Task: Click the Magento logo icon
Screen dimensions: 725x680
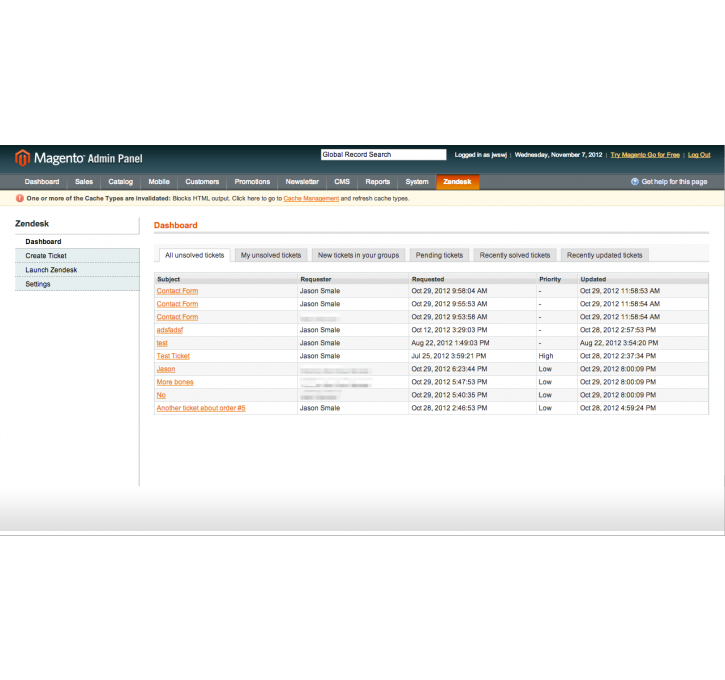Action: (x=22, y=158)
